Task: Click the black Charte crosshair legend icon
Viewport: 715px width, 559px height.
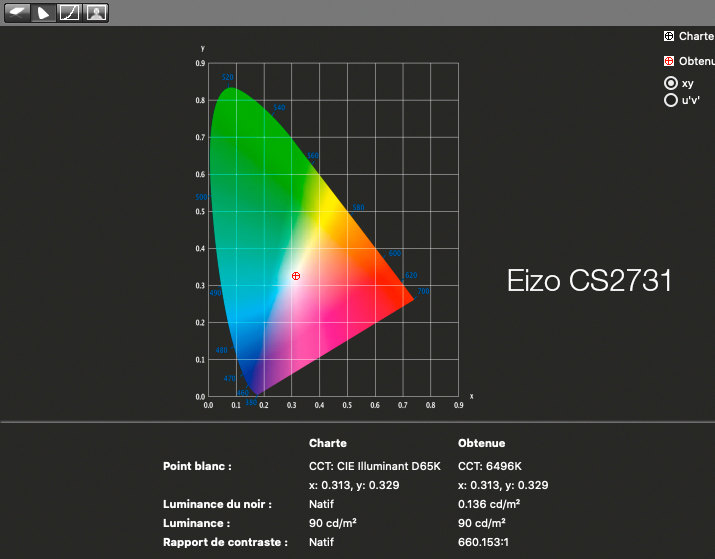Action: [x=669, y=36]
